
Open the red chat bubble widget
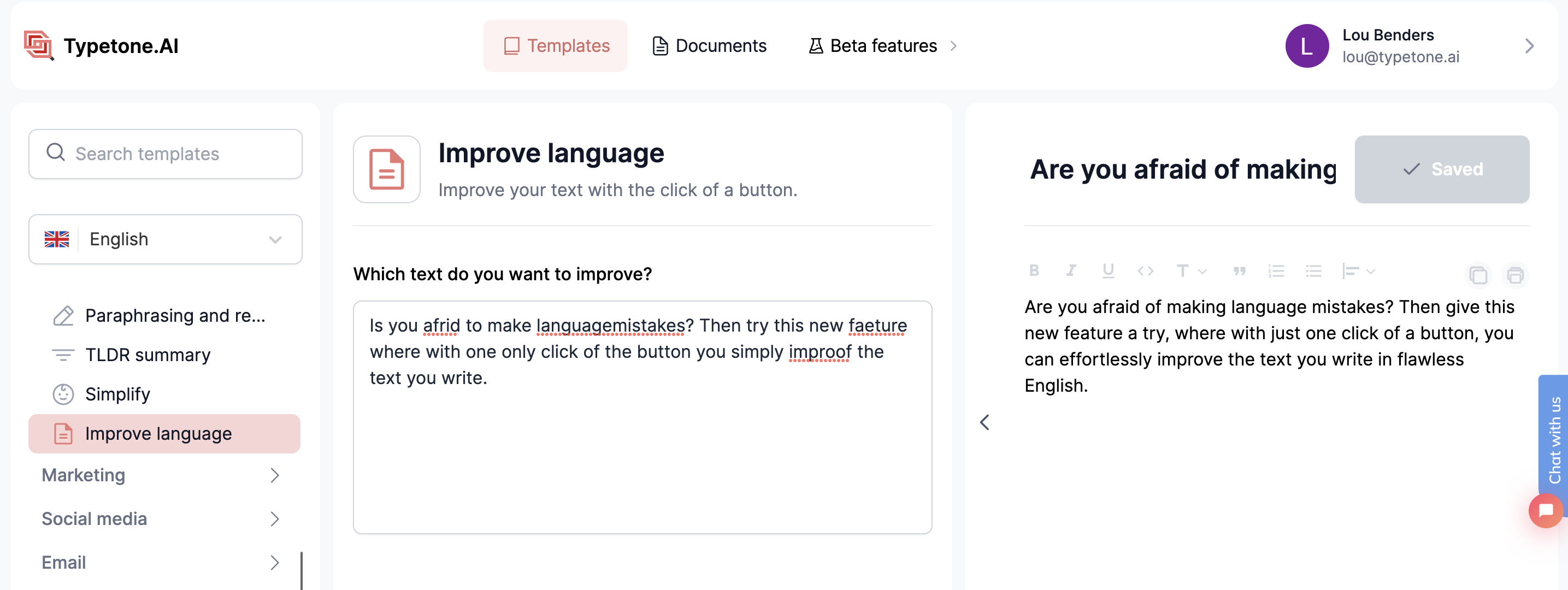(x=1545, y=510)
